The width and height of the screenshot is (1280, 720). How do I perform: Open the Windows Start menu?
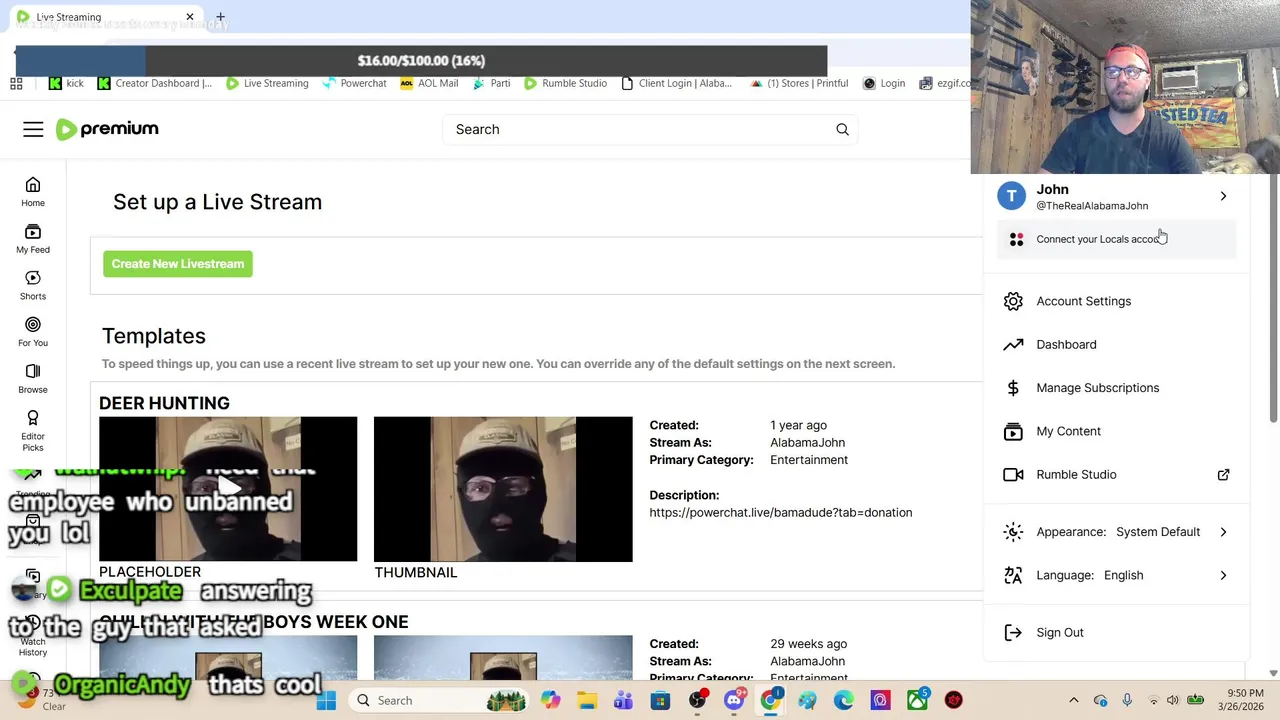click(x=326, y=700)
